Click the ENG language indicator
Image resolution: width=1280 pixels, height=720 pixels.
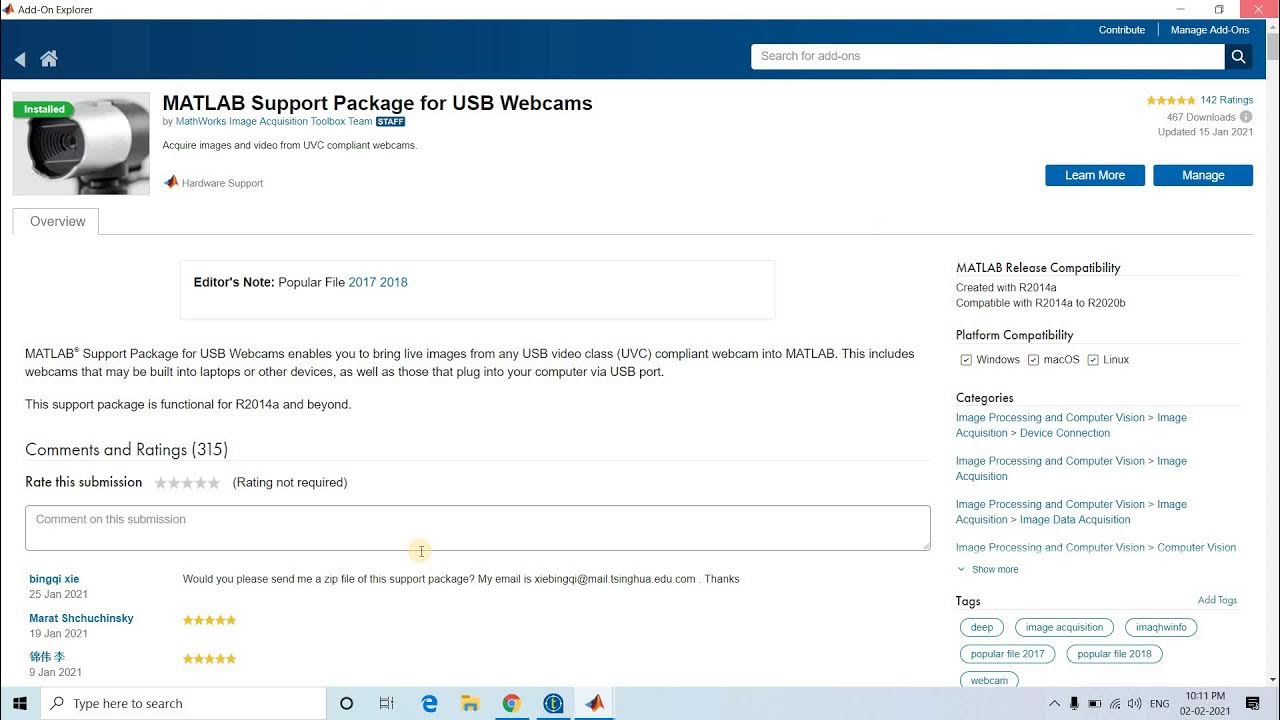(x=1160, y=704)
